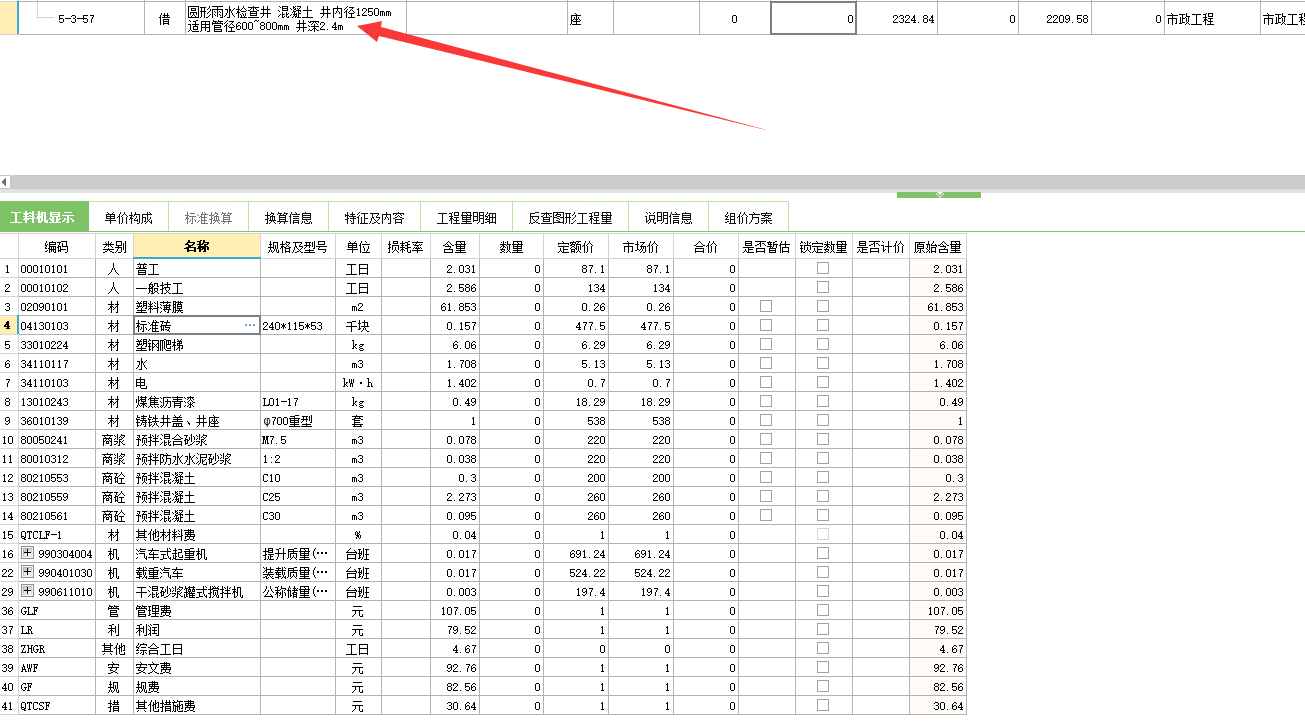This screenshot has width=1305, height=721.
Task: Toggle 锁定数量 checkbox for 煤焦沥青漆
Action: click(x=823, y=401)
